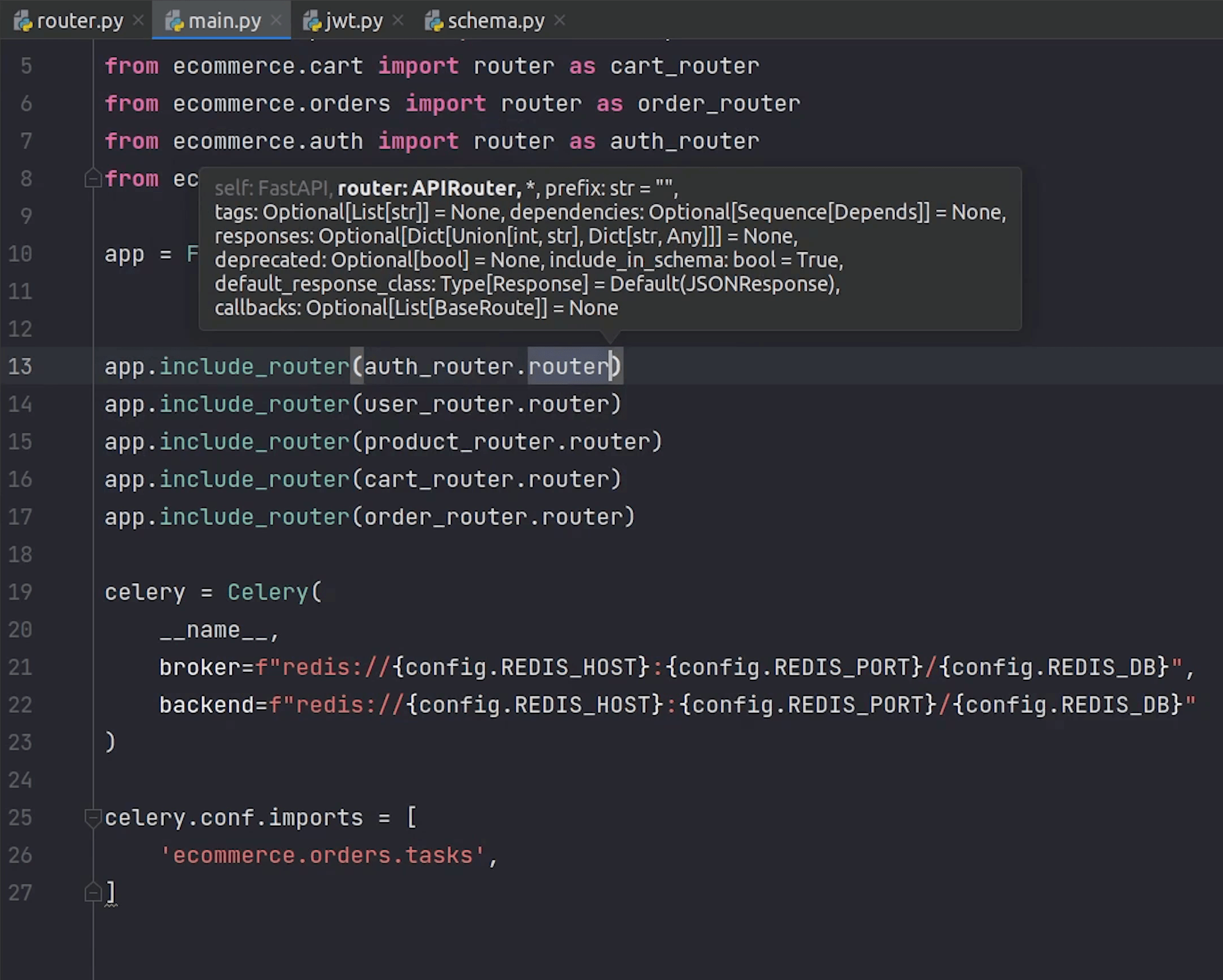The image size is (1223, 980).
Task: Click the fold end marker at line 27
Action: [x=92, y=892]
